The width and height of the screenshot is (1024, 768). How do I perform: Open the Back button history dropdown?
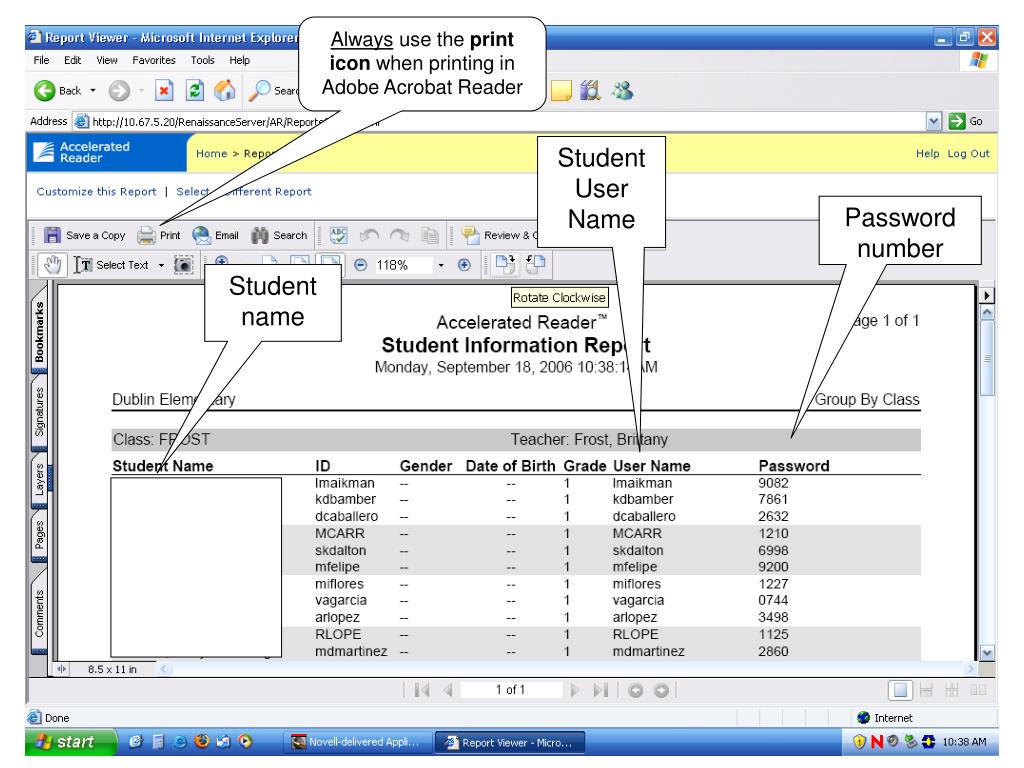[93, 91]
